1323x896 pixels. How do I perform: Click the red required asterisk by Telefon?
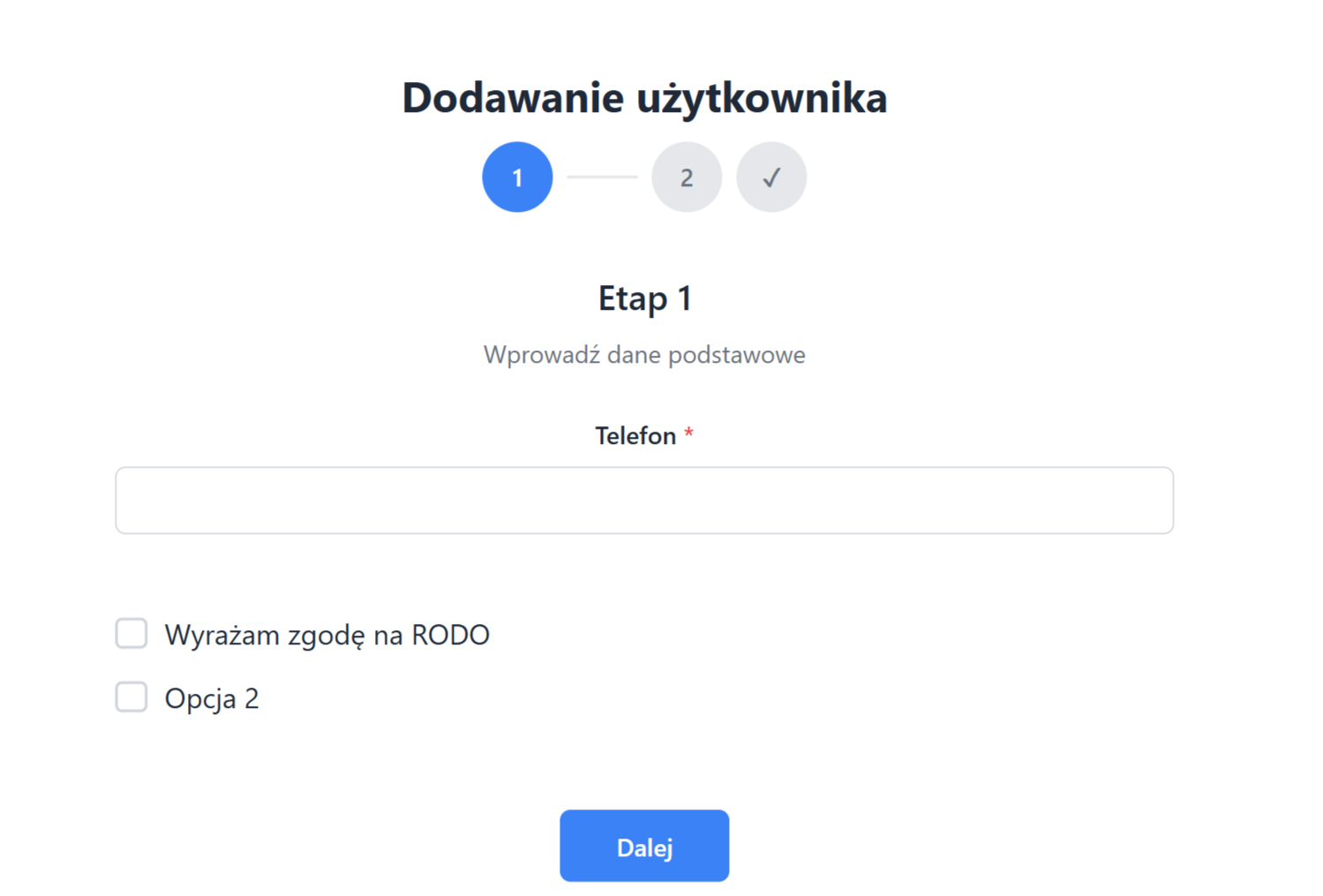coord(688,433)
